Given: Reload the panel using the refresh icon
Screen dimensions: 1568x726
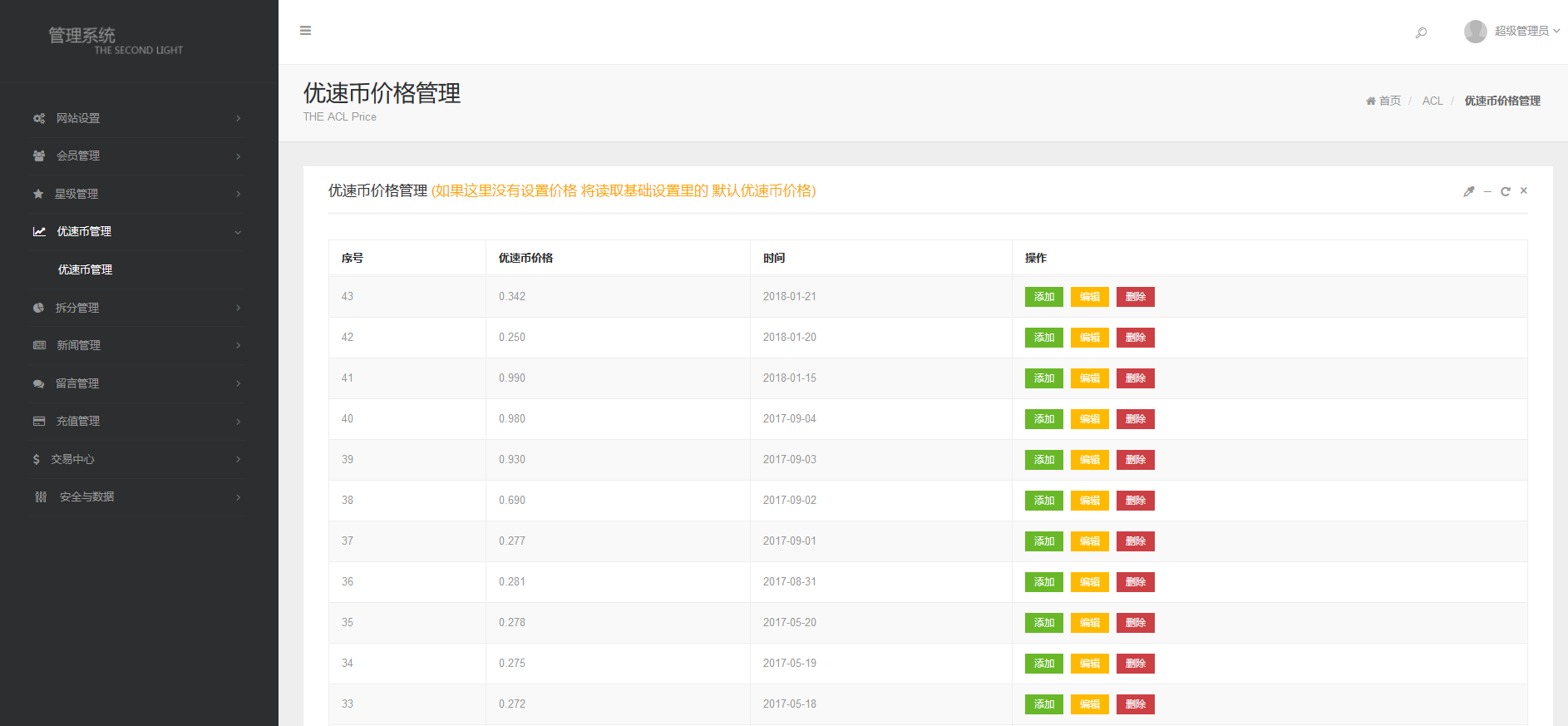Looking at the screenshot, I should tap(1505, 191).
